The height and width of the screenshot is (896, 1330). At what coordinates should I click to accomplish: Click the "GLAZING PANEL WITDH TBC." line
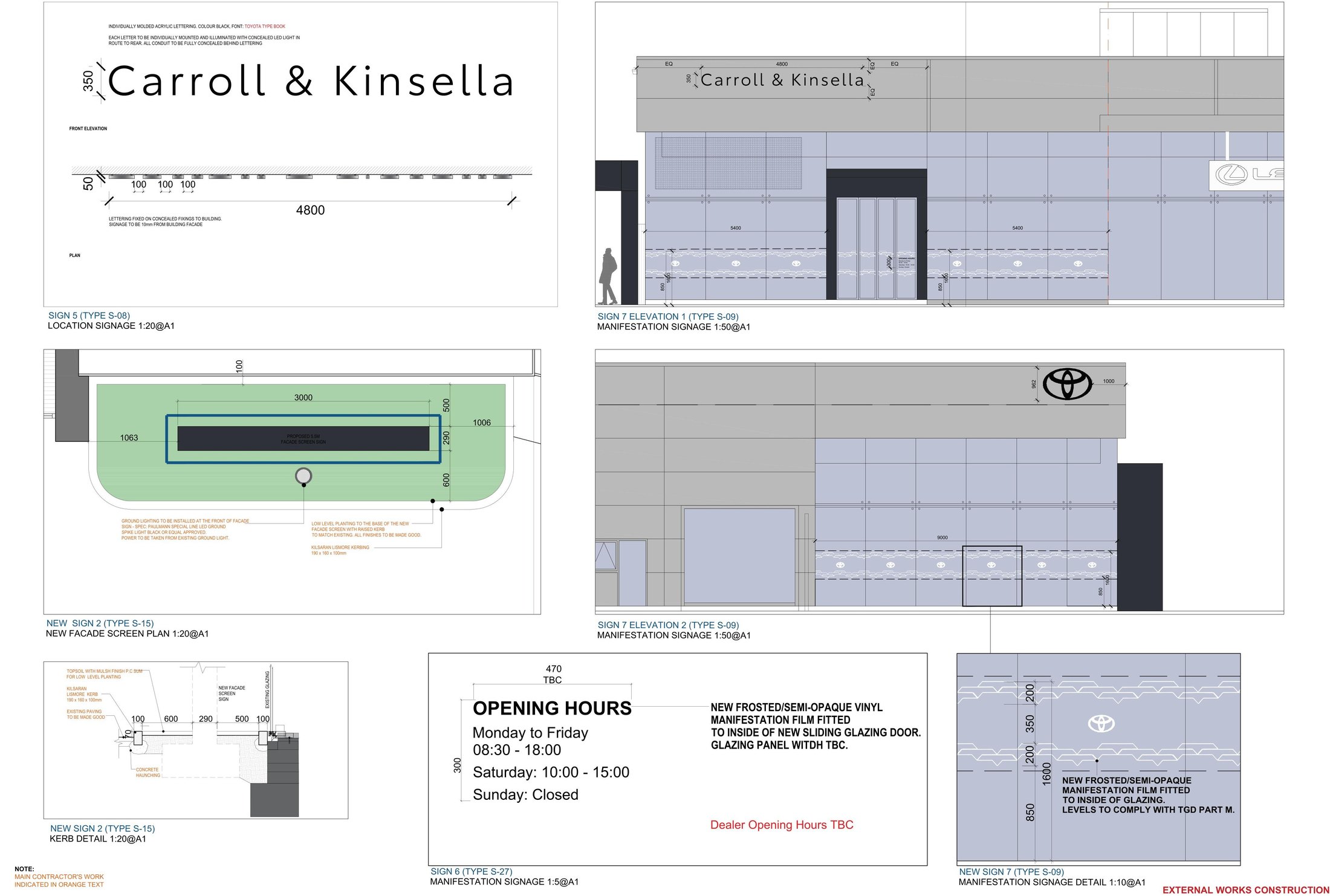779,745
